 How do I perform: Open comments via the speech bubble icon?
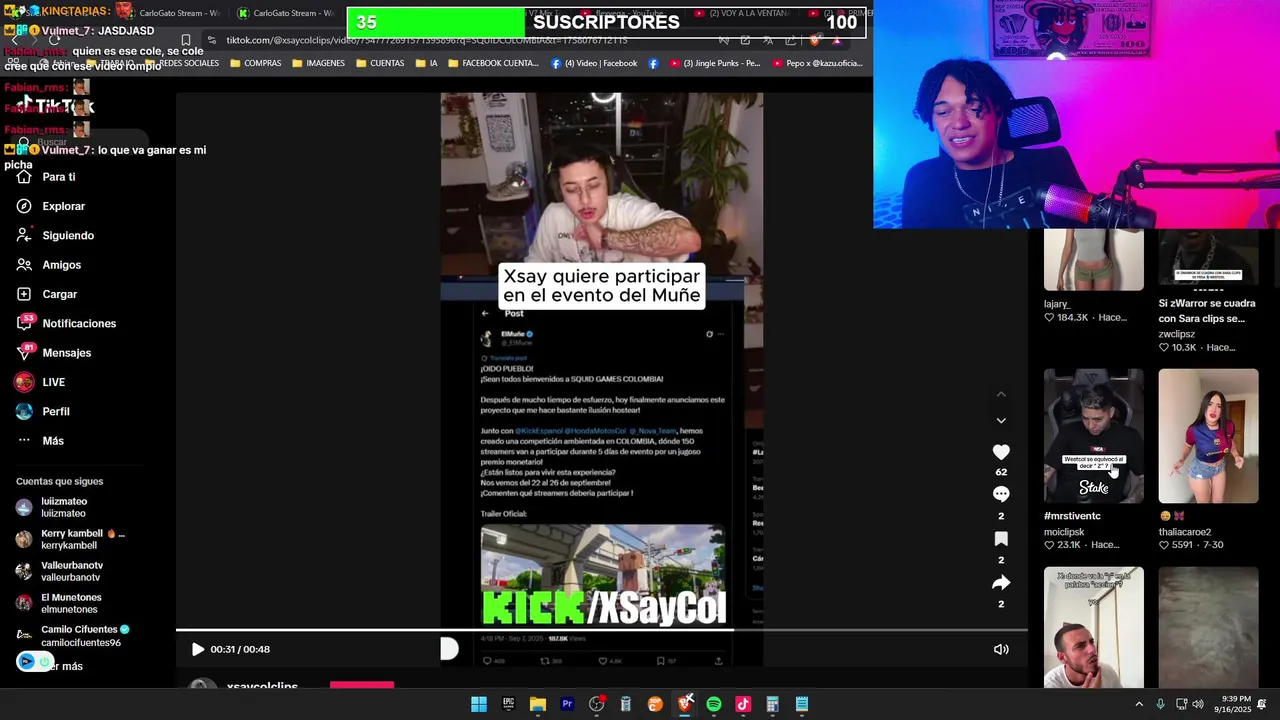pyautogui.click(x=1001, y=494)
